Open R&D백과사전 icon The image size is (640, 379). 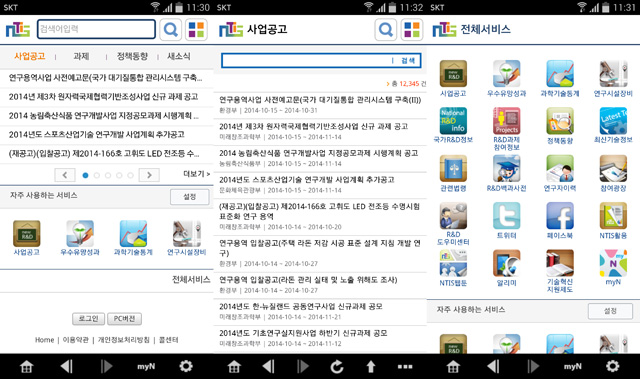tap(507, 168)
